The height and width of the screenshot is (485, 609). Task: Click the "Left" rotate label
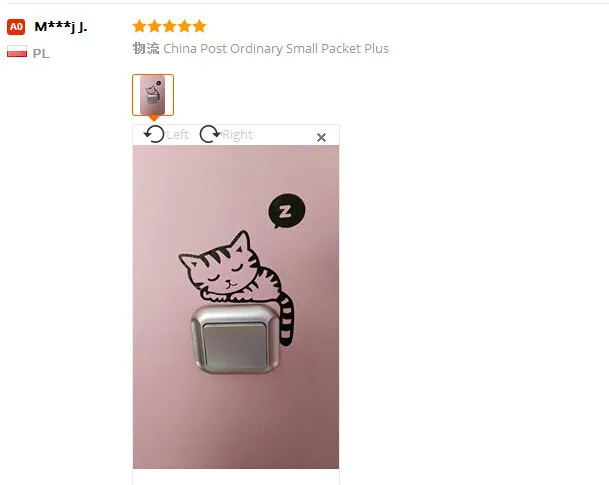point(178,135)
